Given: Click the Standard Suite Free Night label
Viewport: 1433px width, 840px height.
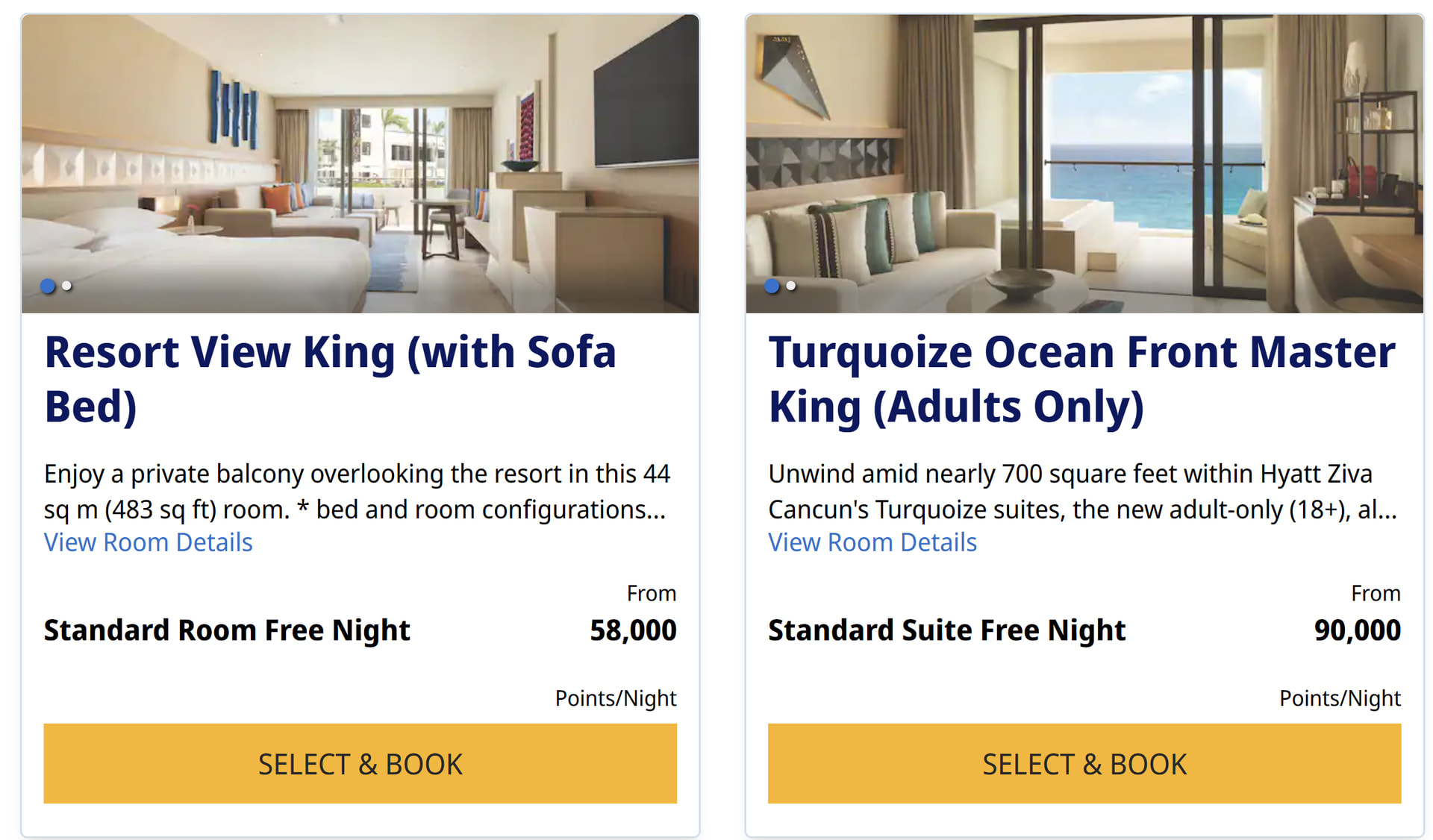Looking at the screenshot, I should (x=946, y=630).
